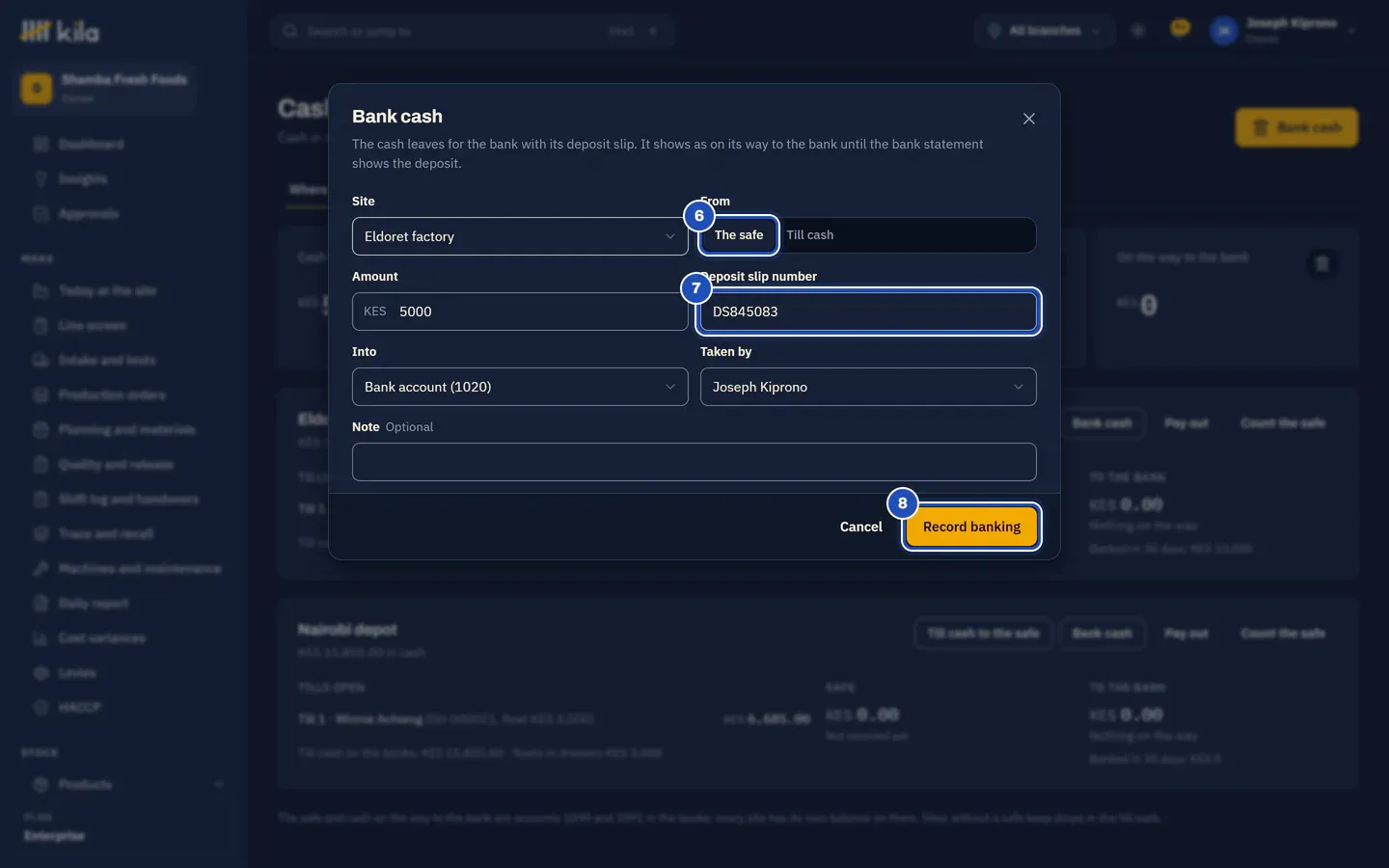Focus the Deposit slip number field
The width and height of the screenshot is (1389, 868).
[868, 312]
